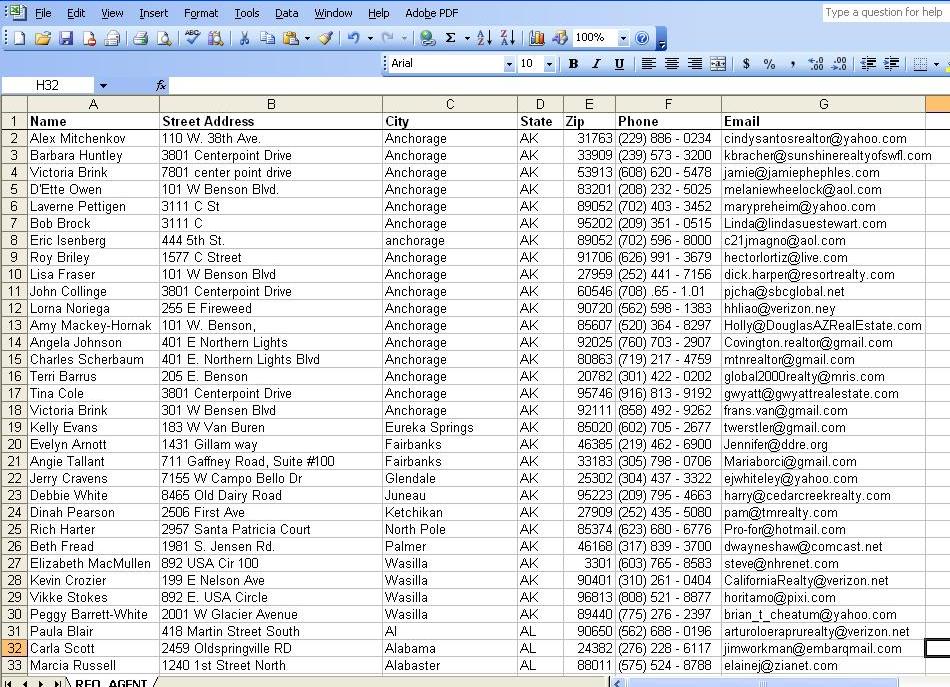Open the Data menu
950x687 pixels.
tap(287, 13)
